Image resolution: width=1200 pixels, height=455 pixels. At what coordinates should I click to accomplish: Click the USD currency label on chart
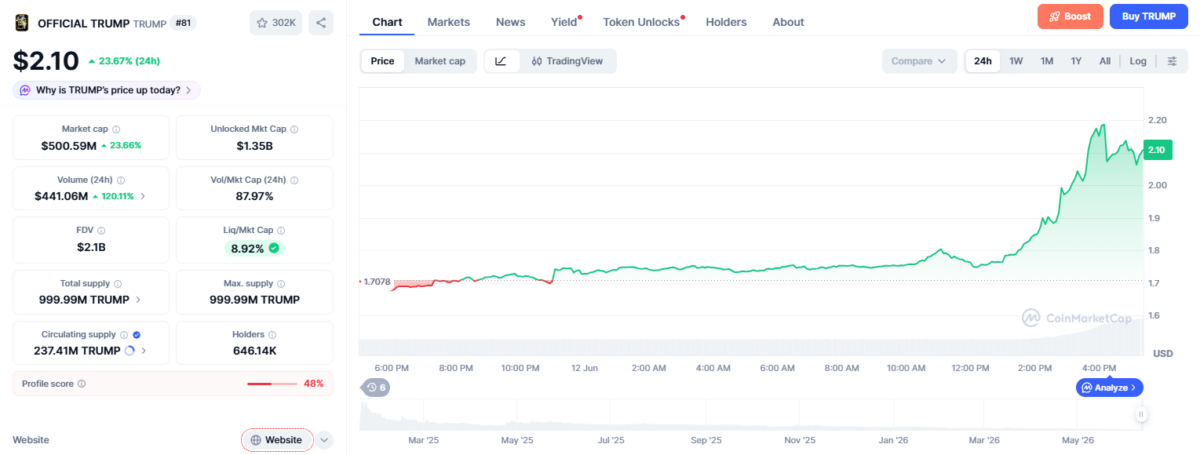tap(1163, 353)
